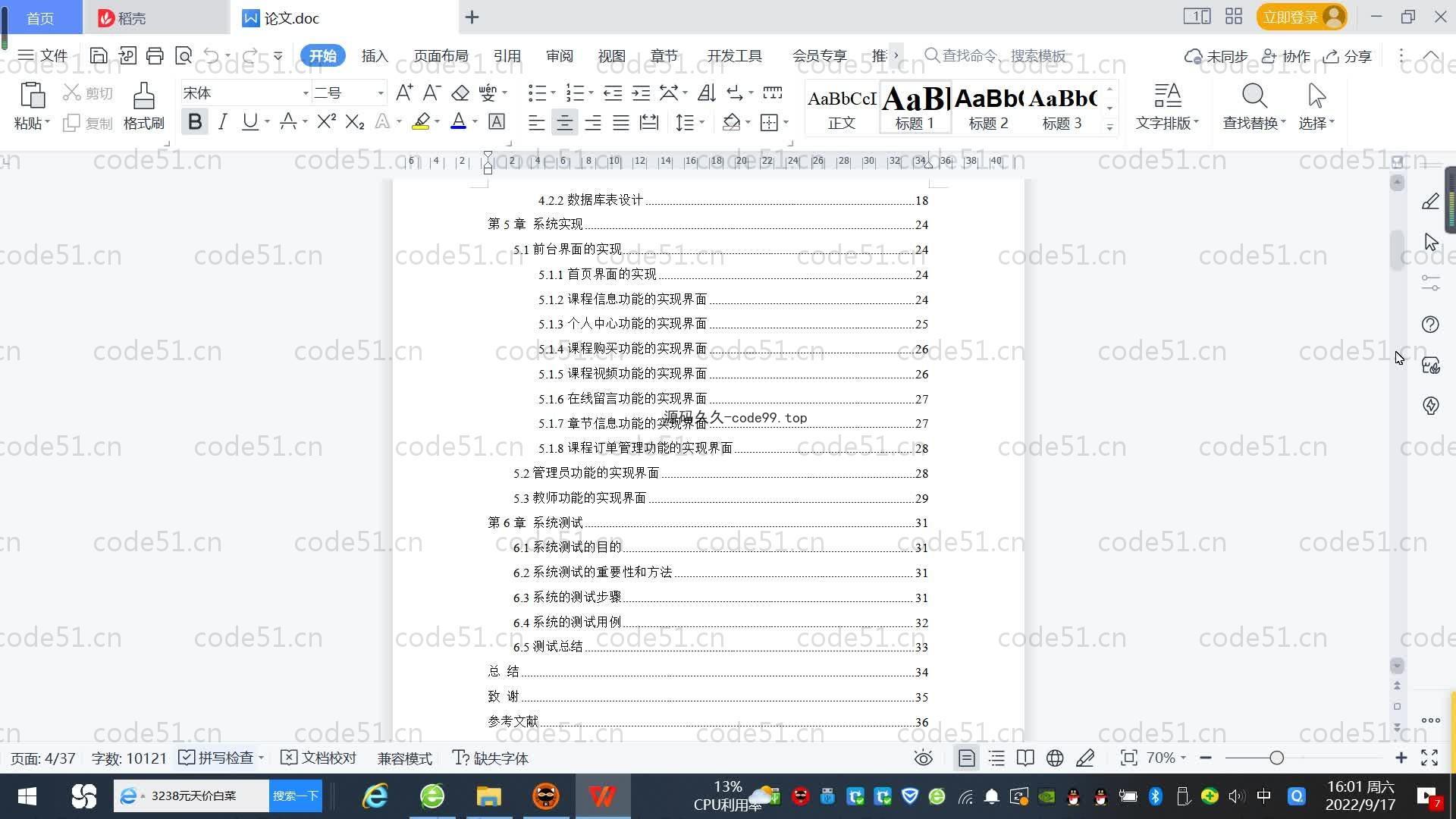The height and width of the screenshot is (819, 1456).
Task: Click the character border icon
Action: pos(497,121)
